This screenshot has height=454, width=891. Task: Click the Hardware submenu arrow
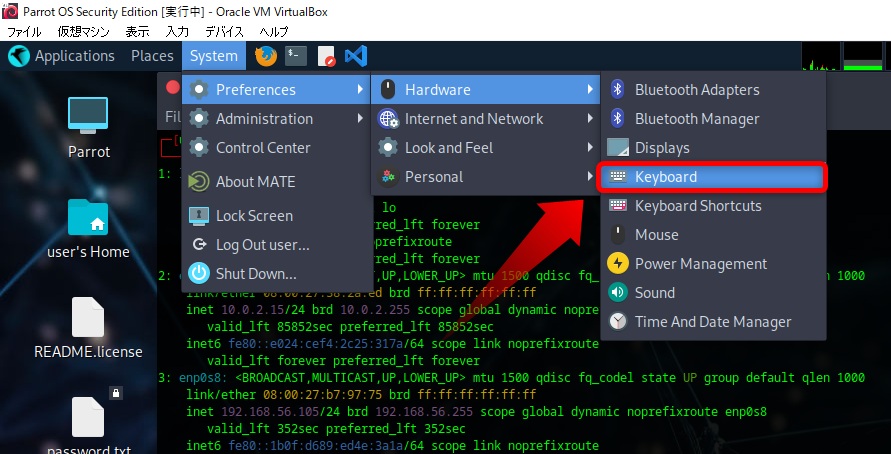pos(590,89)
